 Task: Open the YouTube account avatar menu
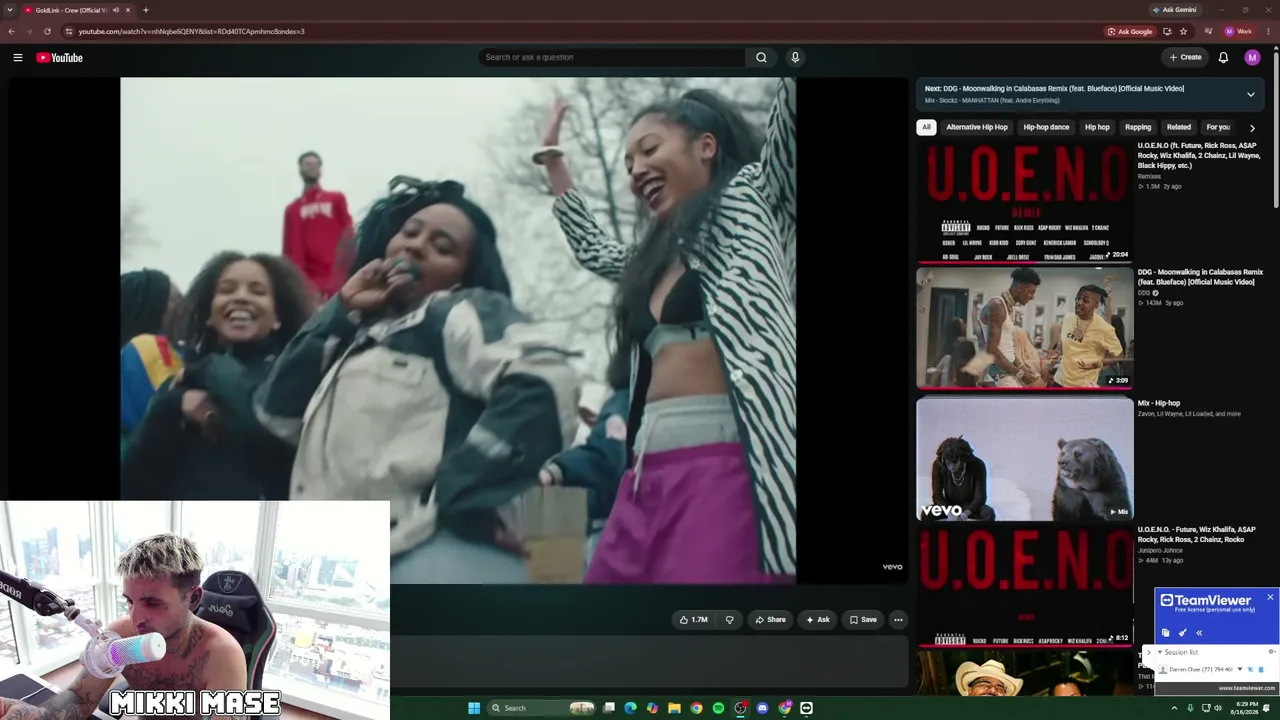[x=1252, y=57]
